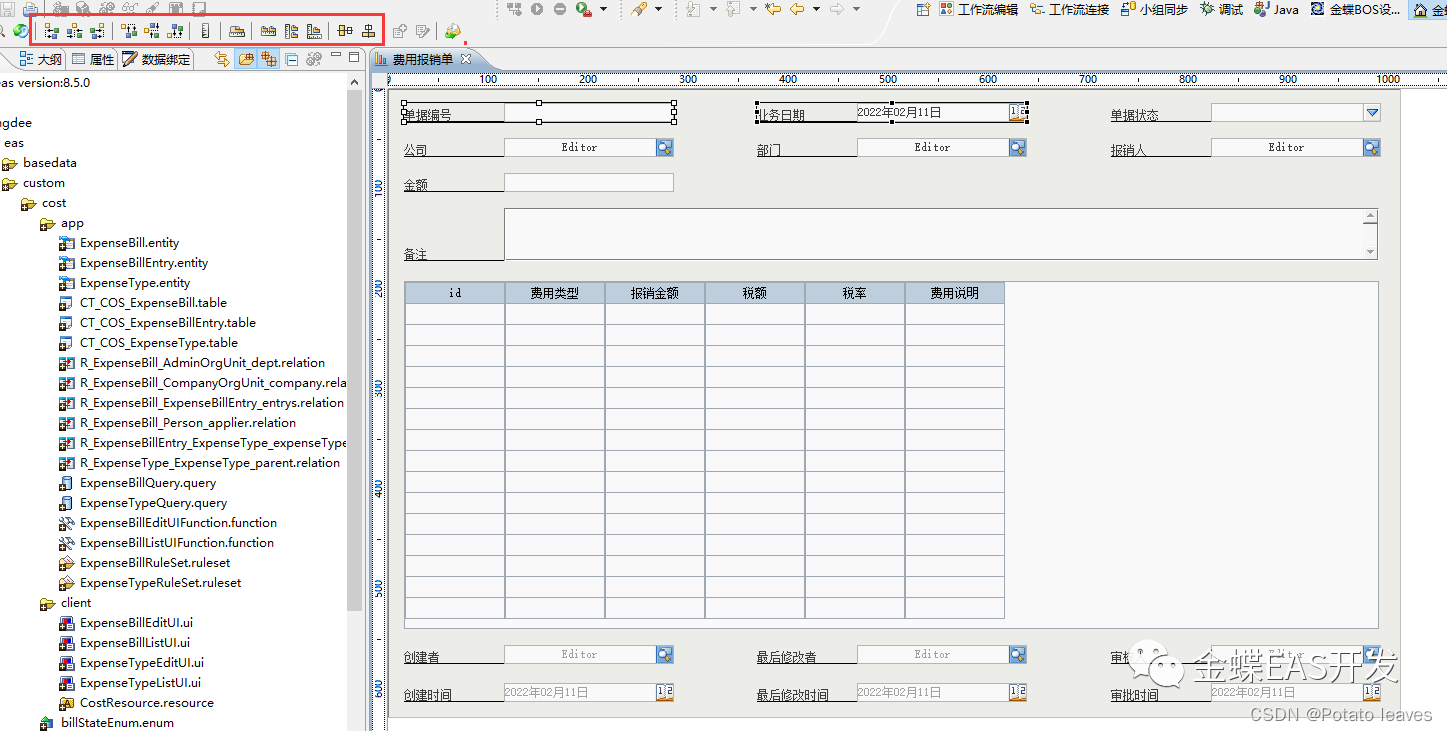Open the 部门 lookup selector button

(1018, 148)
